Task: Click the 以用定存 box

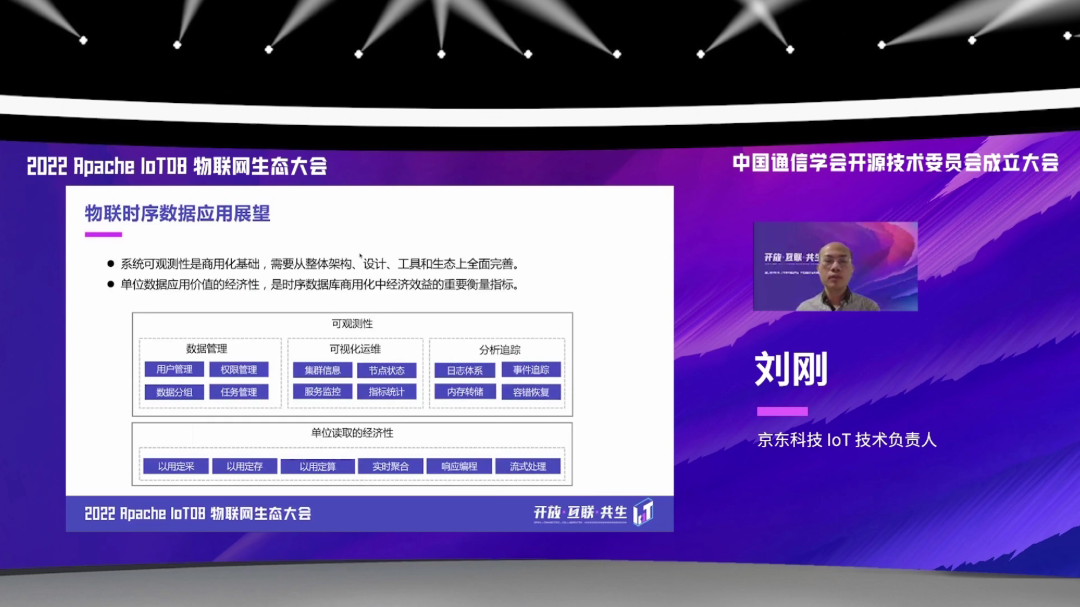Action: [x=245, y=466]
